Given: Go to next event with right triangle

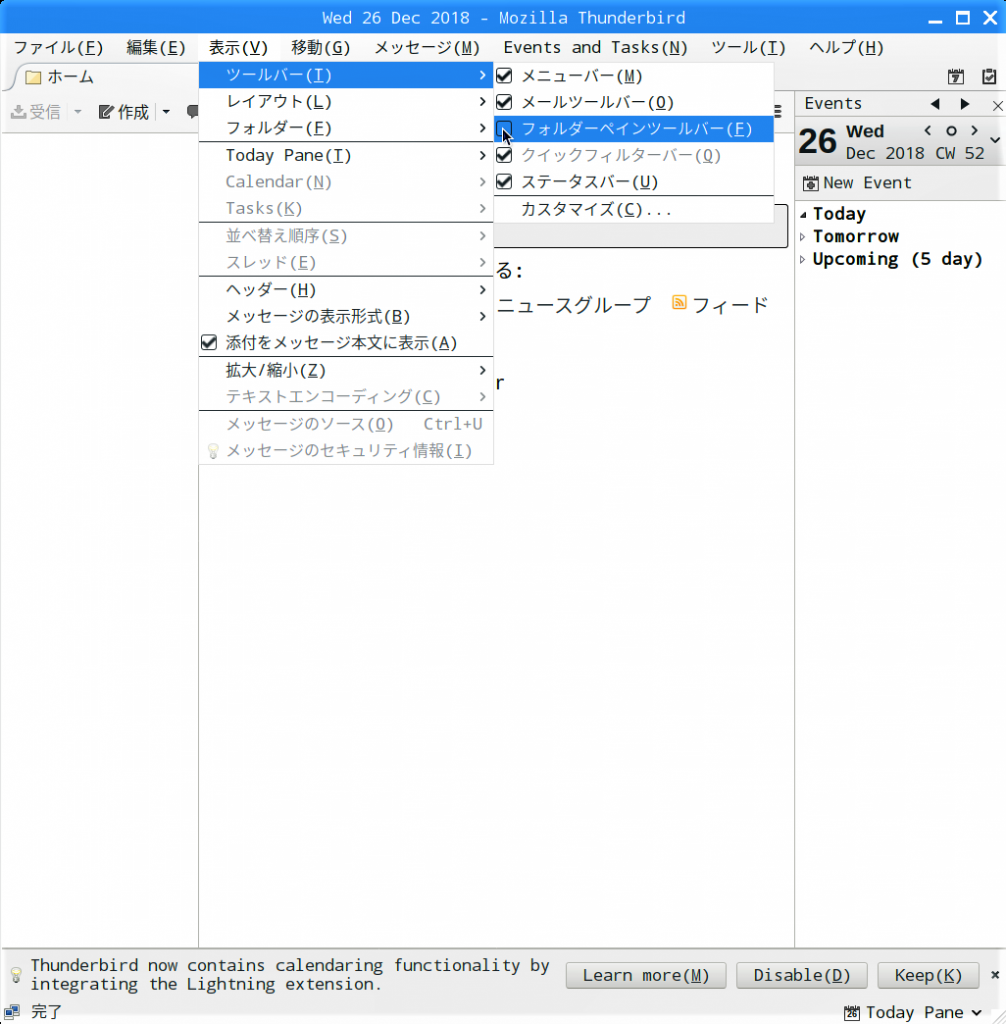Looking at the screenshot, I should point(965,104).
